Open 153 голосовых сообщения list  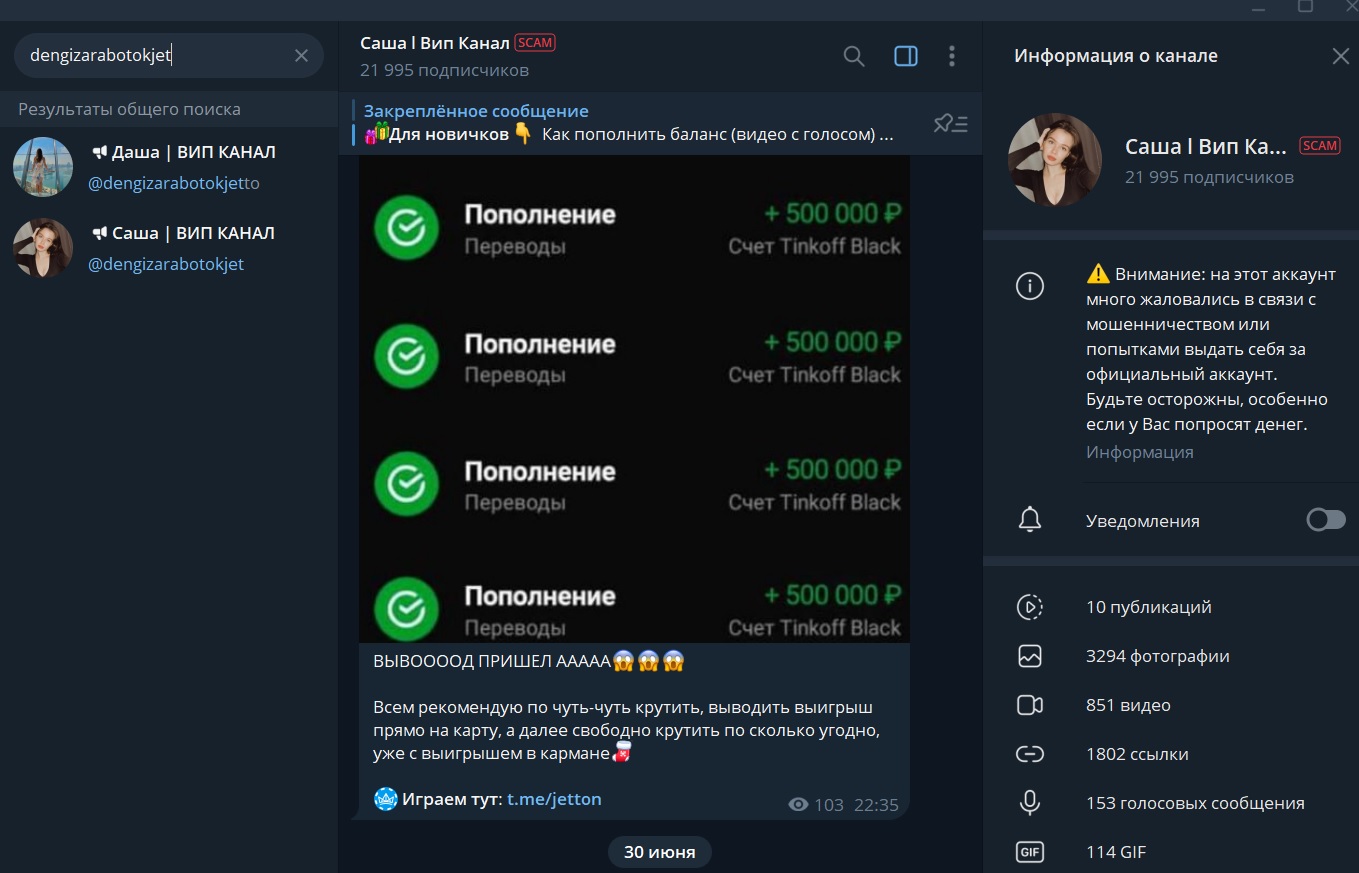point(1171,803)
